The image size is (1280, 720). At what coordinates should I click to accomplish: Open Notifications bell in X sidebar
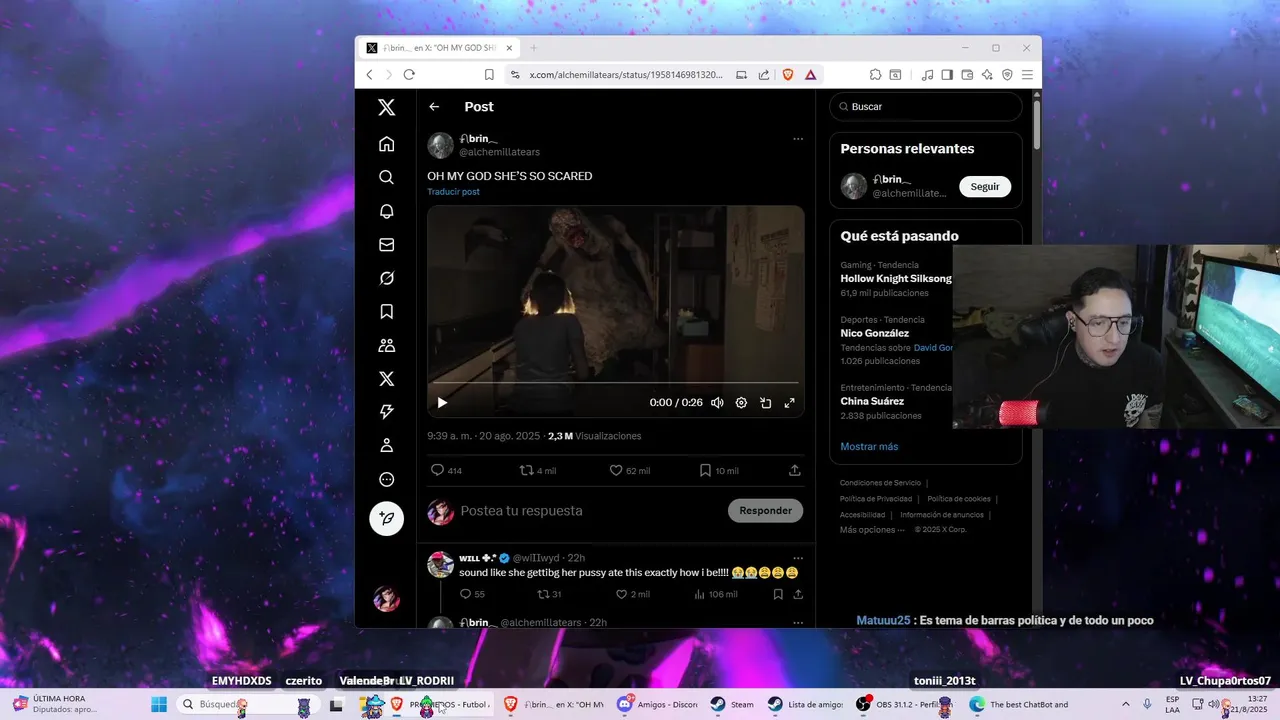[387, 211]
